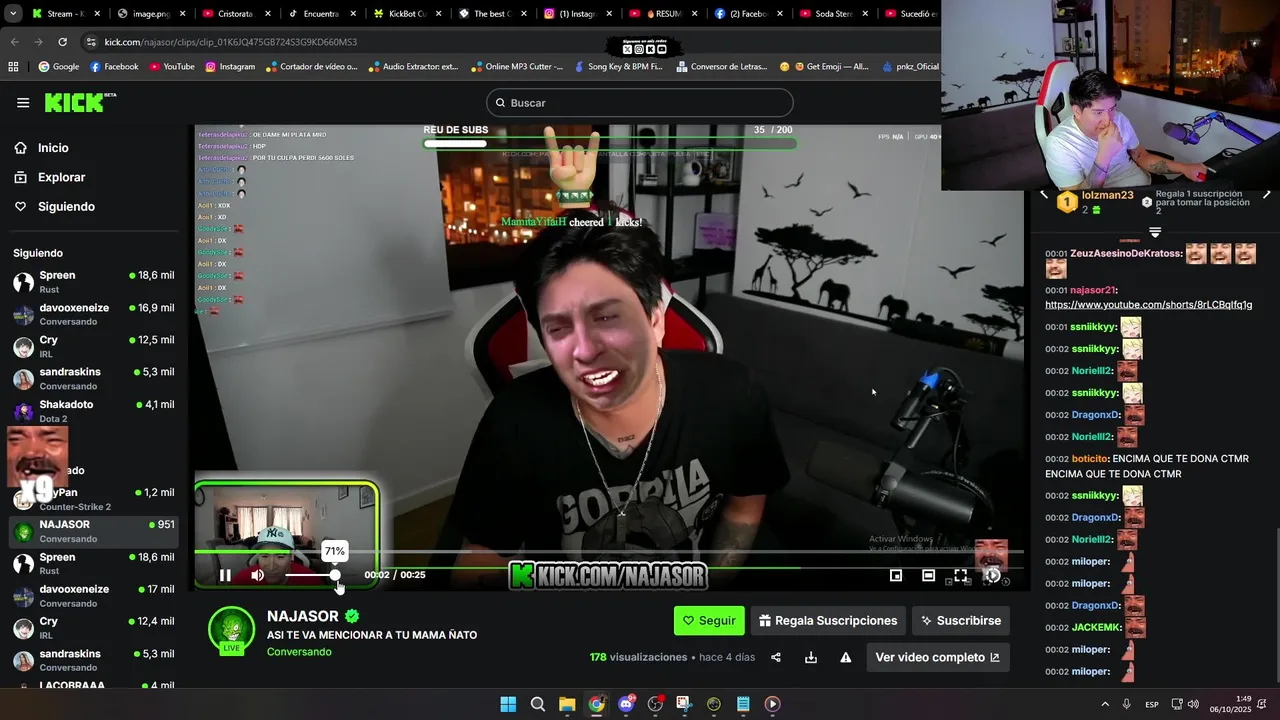The width and height of the screenshot is (1280, 720).
Task: Open YouTube bookmark
Action: (x=172, y=67)
